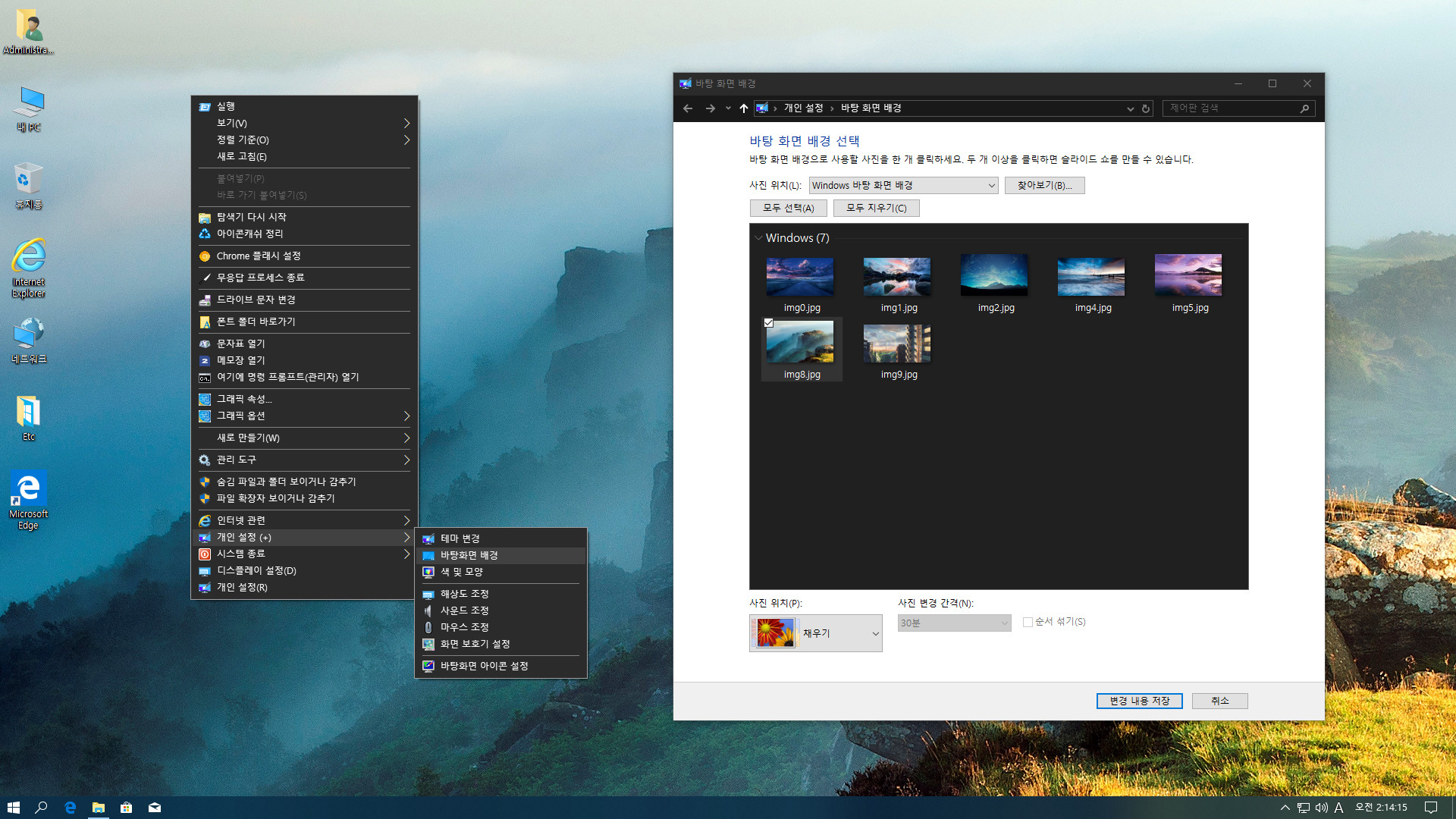Open 바탕화면 아이콘 설정 submenu entry

point(500,666)
